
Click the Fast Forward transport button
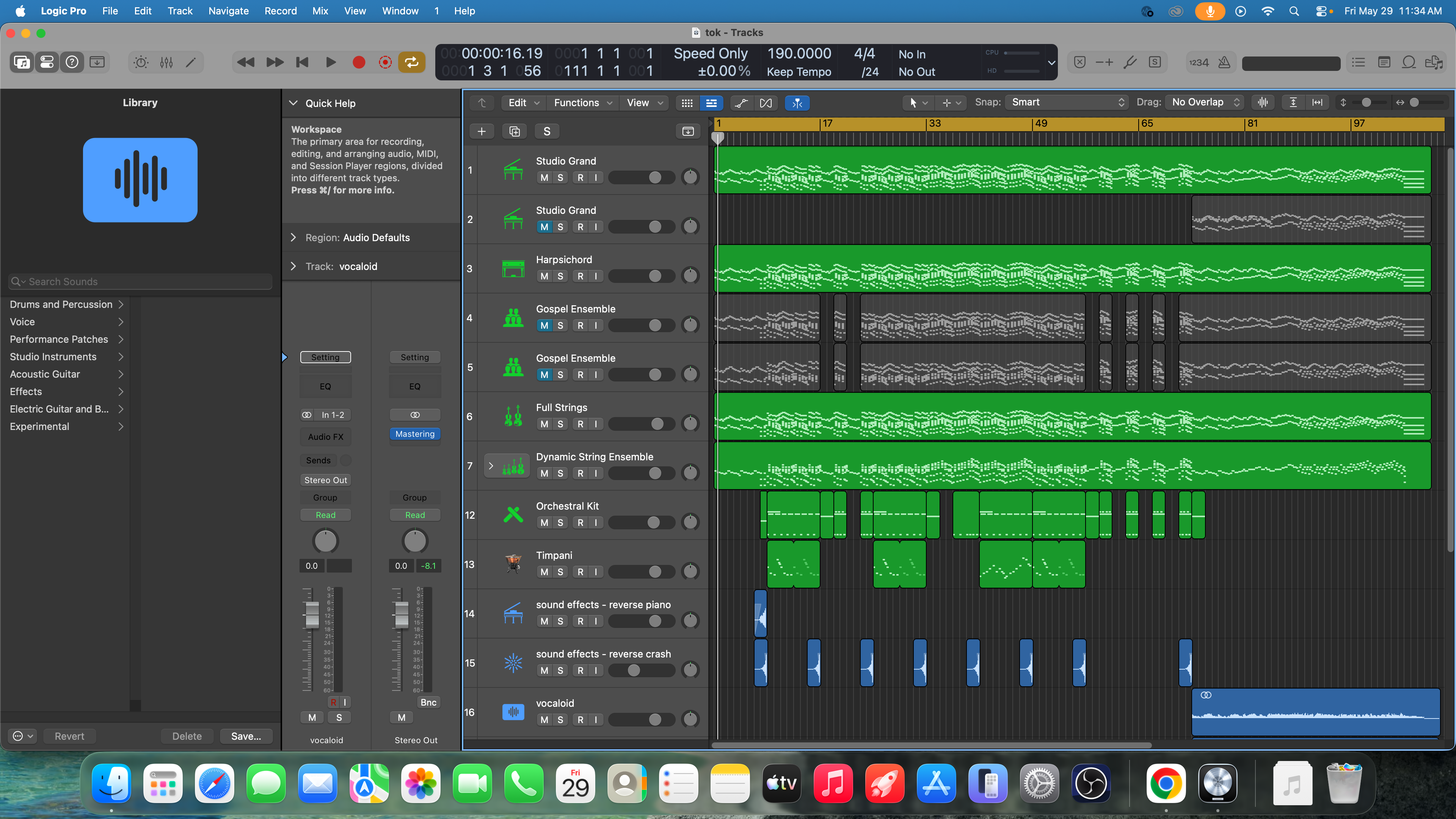275,62
